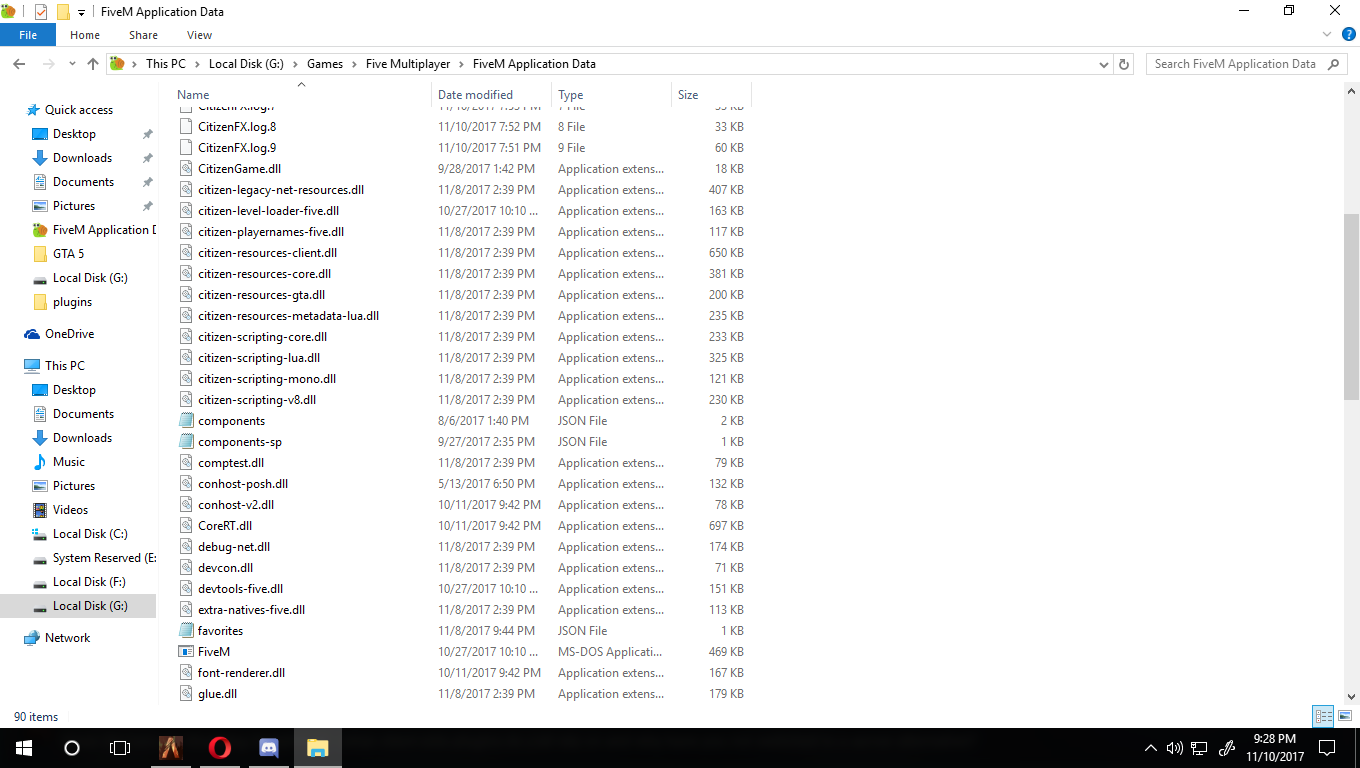The height and width of the screenshot is (768, 1360).
Task: Open Local Disk (F:) in sidebar
Action: point(90,582)
